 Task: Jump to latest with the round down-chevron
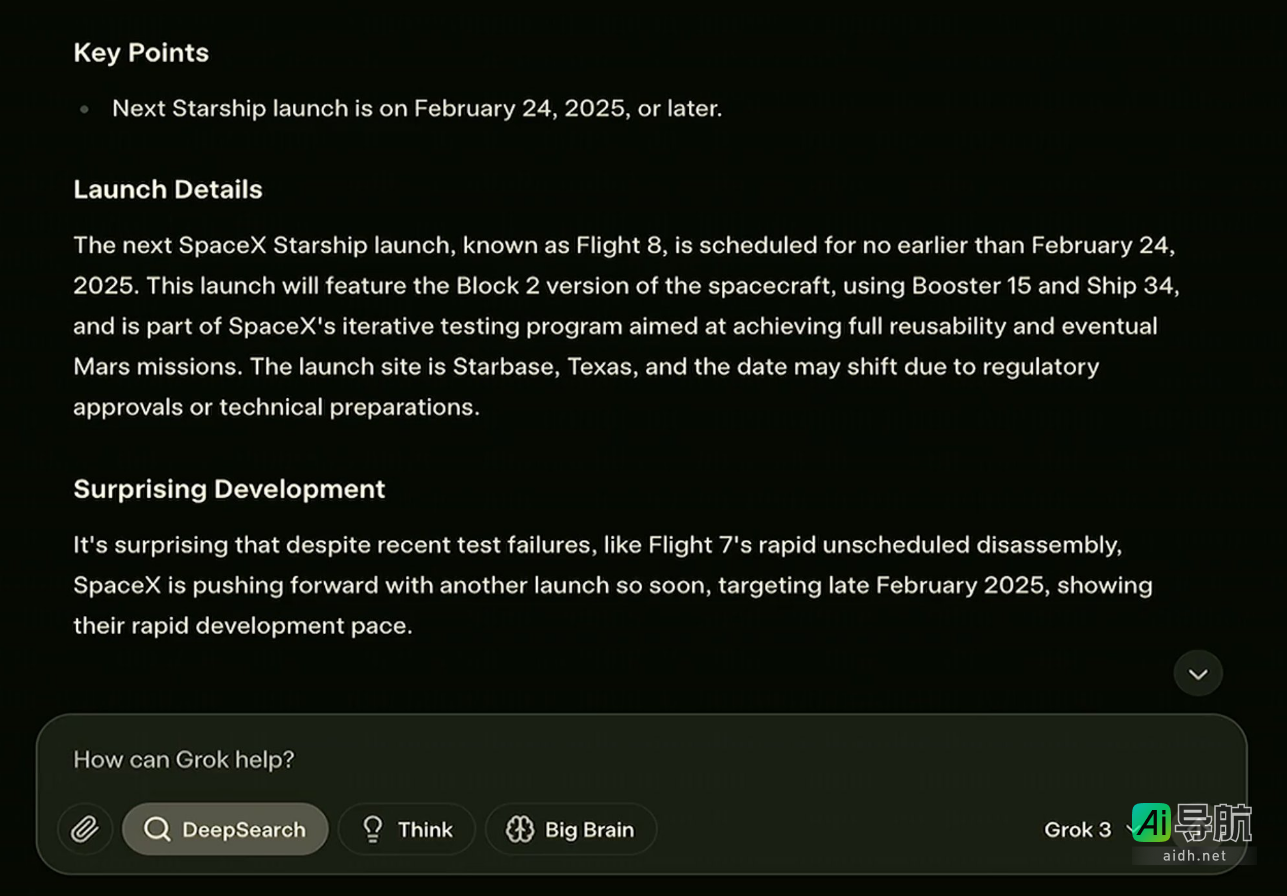[x=1198, y=674]
